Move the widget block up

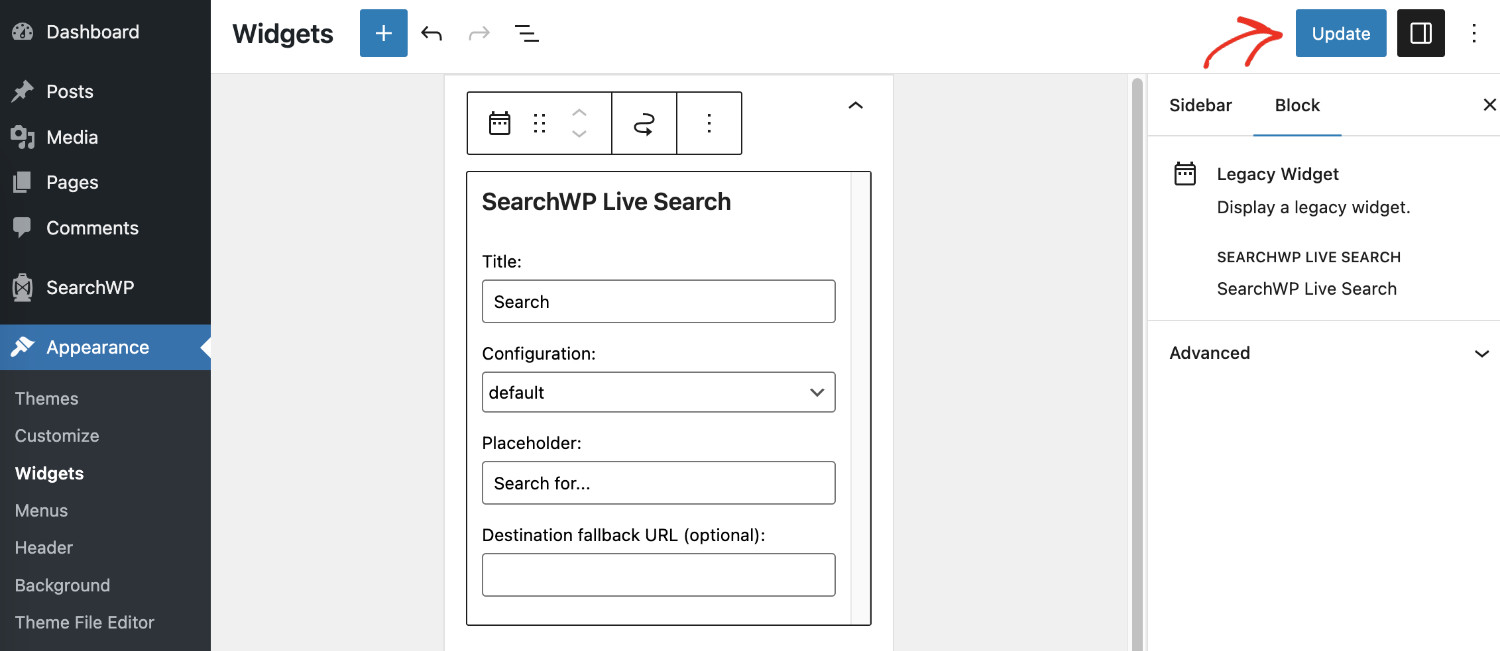(579, 112)
